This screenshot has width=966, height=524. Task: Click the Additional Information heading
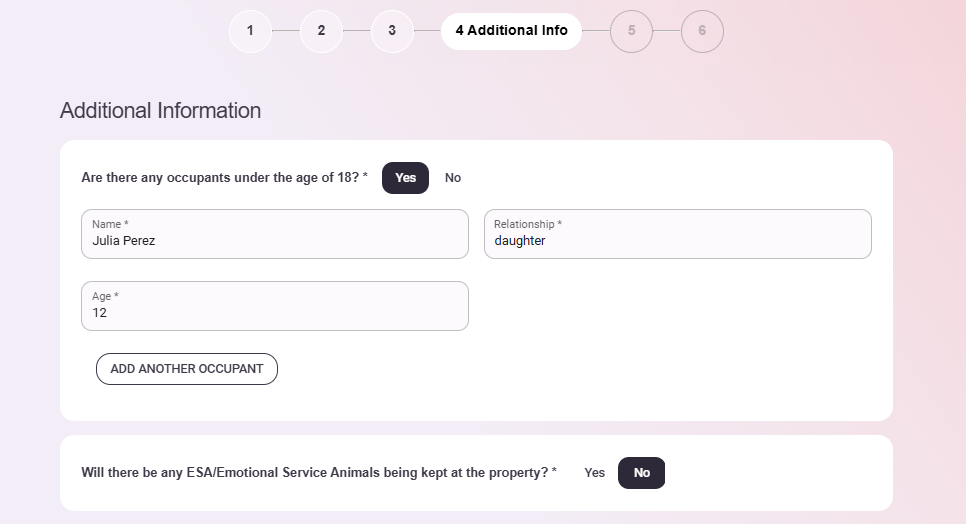click(160, 111)
